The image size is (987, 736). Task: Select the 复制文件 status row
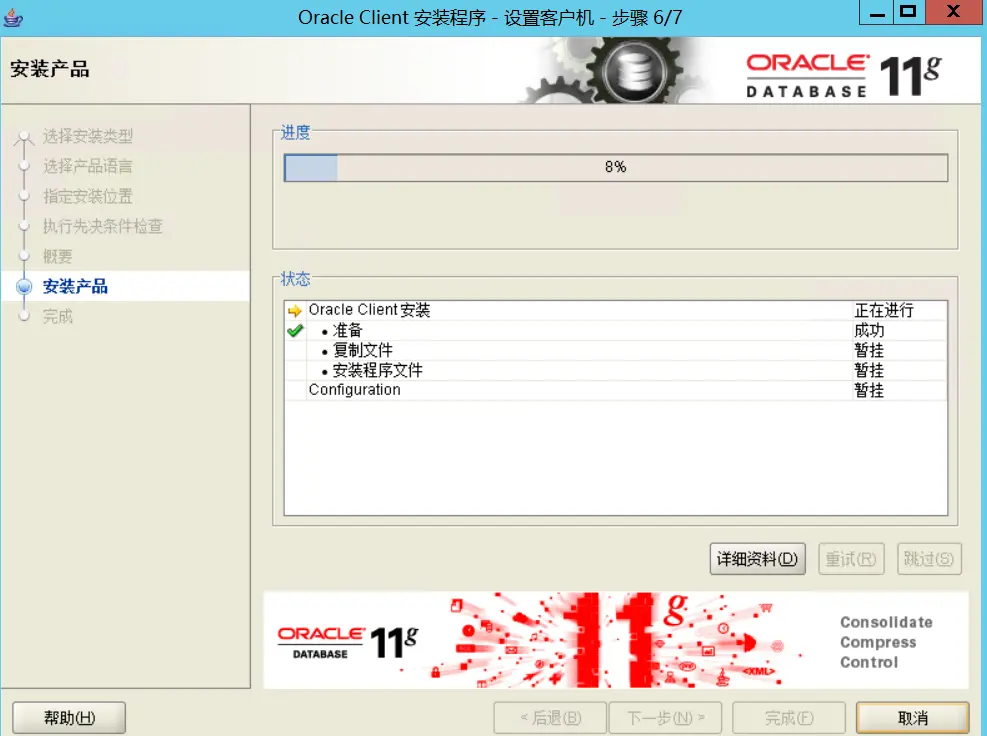click(x=616, y=350)
